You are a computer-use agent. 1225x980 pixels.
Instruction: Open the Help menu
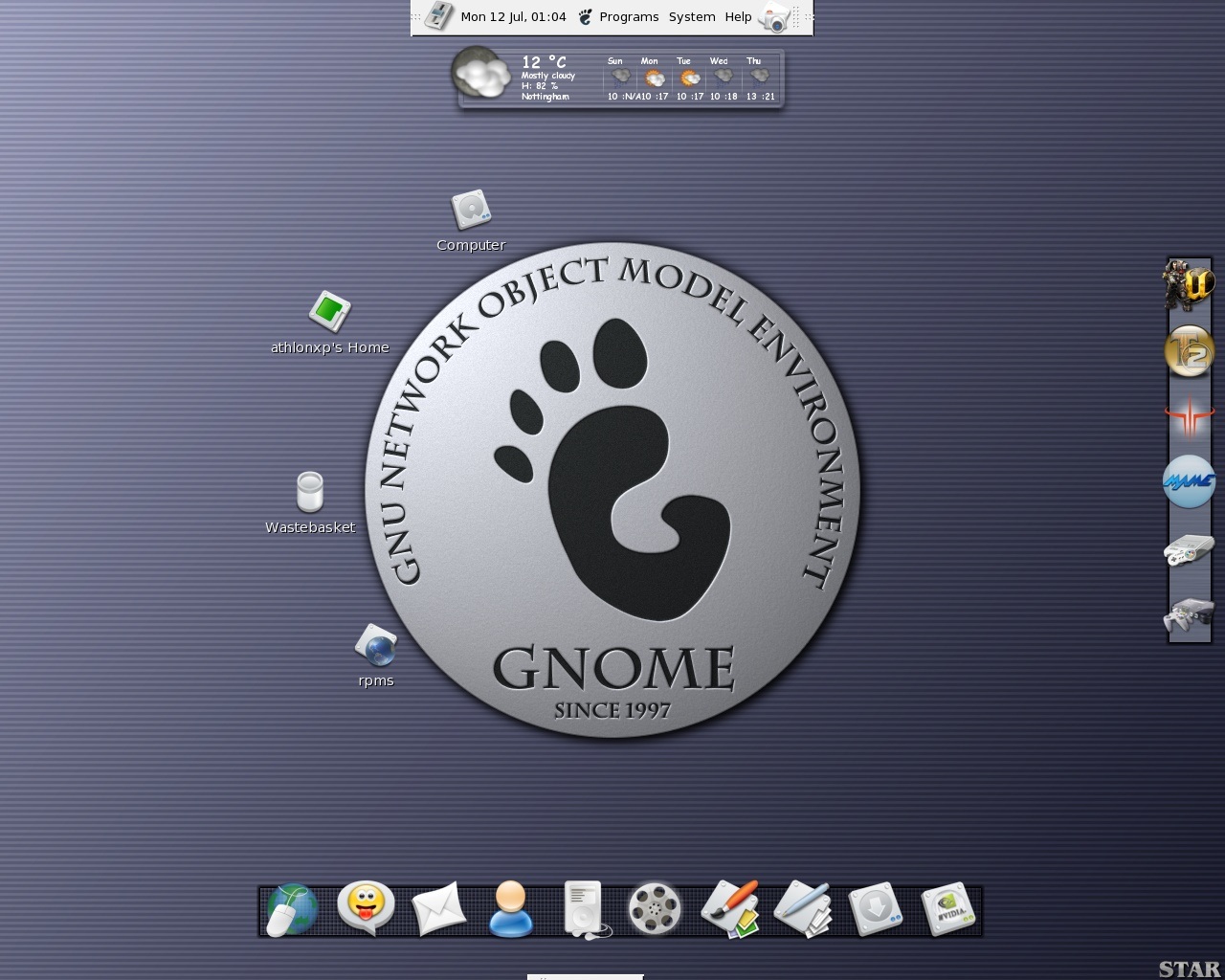(738, 16)
